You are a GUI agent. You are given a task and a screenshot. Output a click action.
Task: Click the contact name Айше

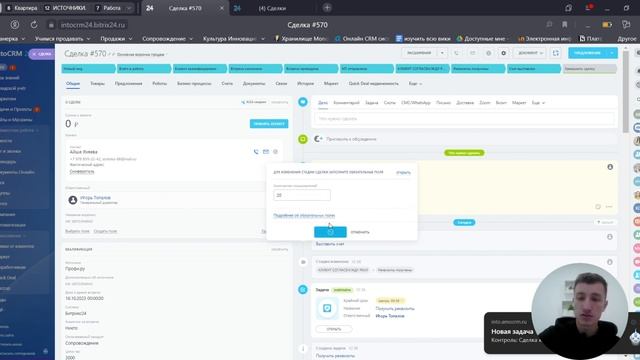[x=84, y=152]
